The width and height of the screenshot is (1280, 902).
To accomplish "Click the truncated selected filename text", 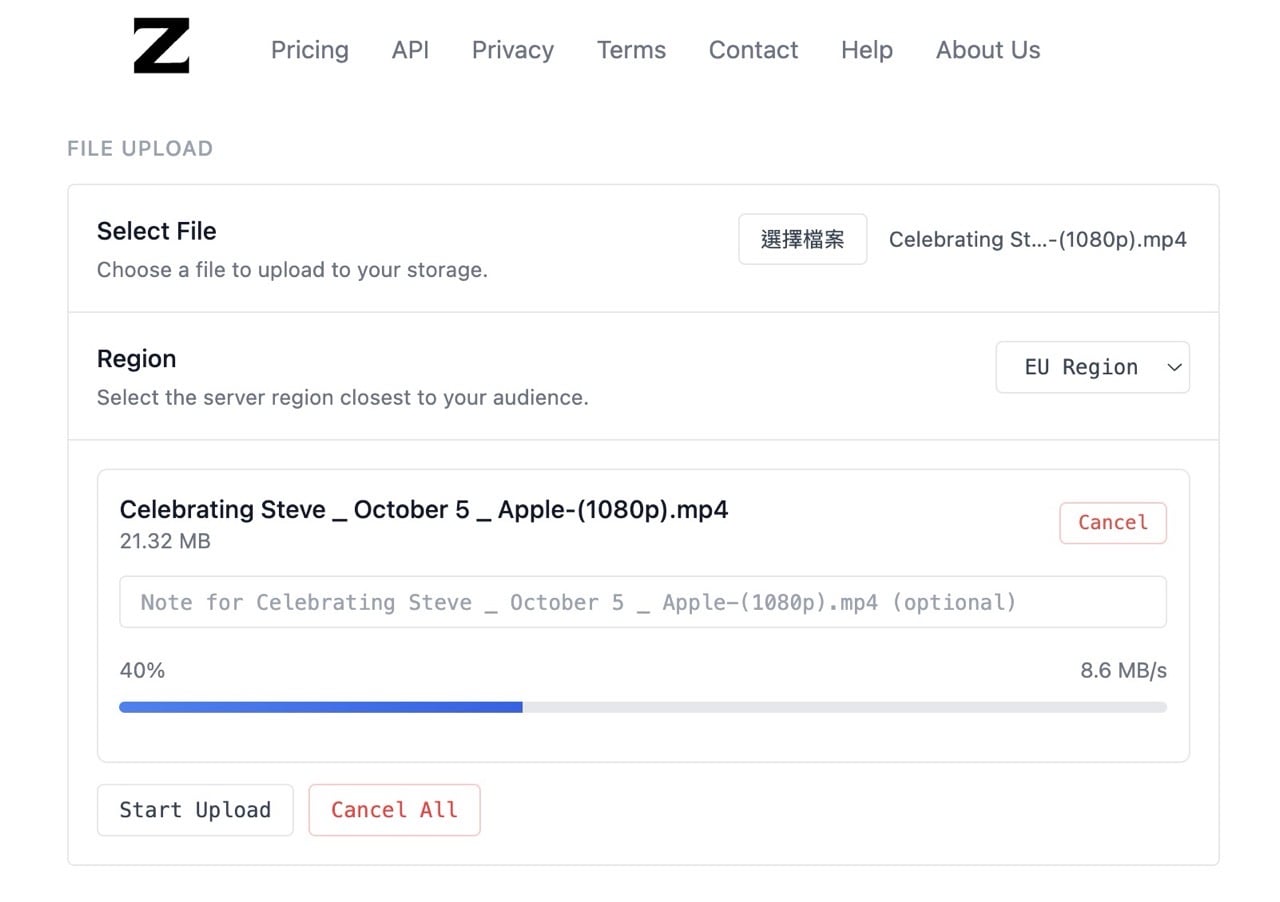I will [1037, 240].
